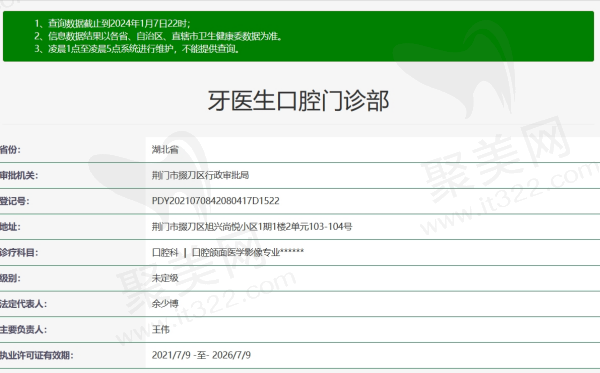Click the registration number PDY2021070842080417D1522

(x=215, y=201)
